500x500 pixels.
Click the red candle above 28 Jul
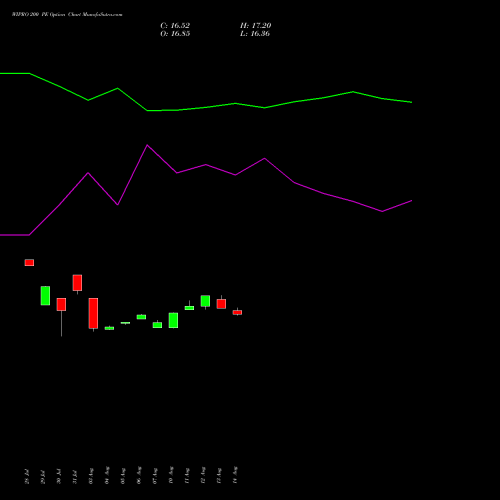click(29, 263)
